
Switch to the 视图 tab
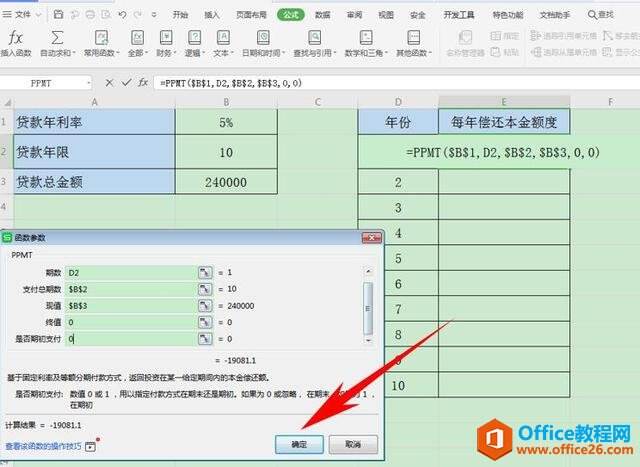tap(386, 15)
